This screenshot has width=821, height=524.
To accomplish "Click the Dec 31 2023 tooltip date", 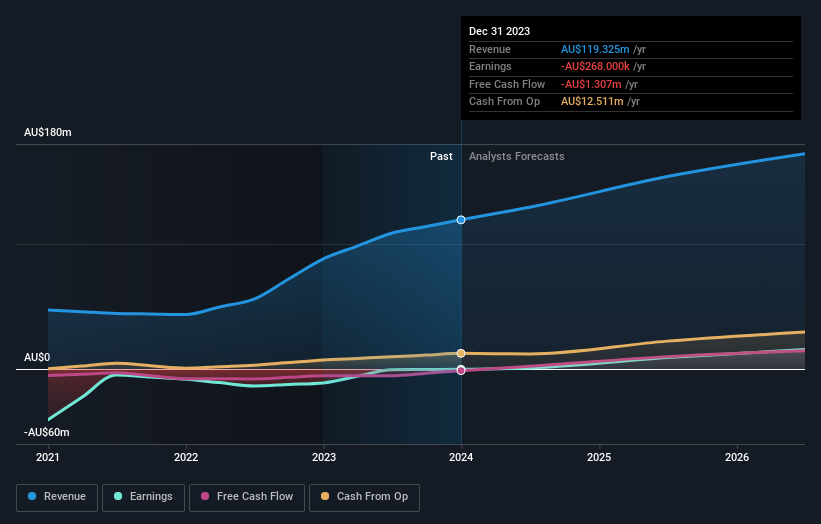I will 500,31.
